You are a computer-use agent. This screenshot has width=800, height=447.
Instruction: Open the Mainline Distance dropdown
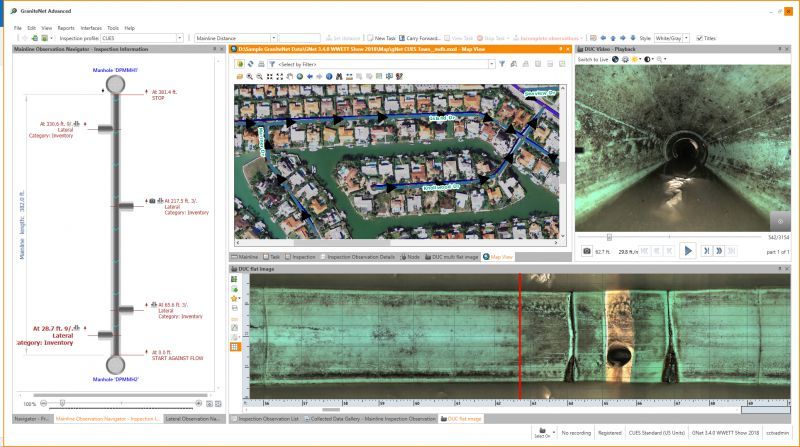pos(272,38)
